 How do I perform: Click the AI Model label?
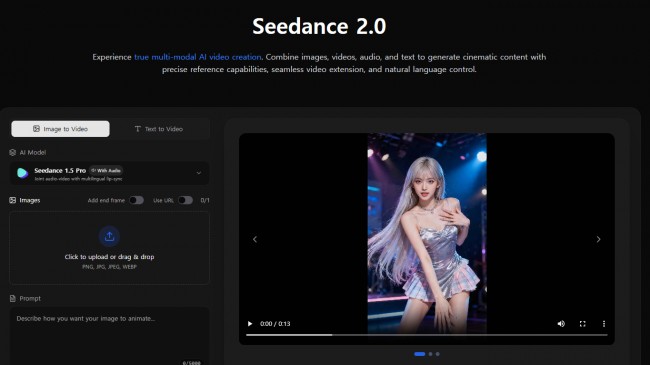tap(33, 153)
